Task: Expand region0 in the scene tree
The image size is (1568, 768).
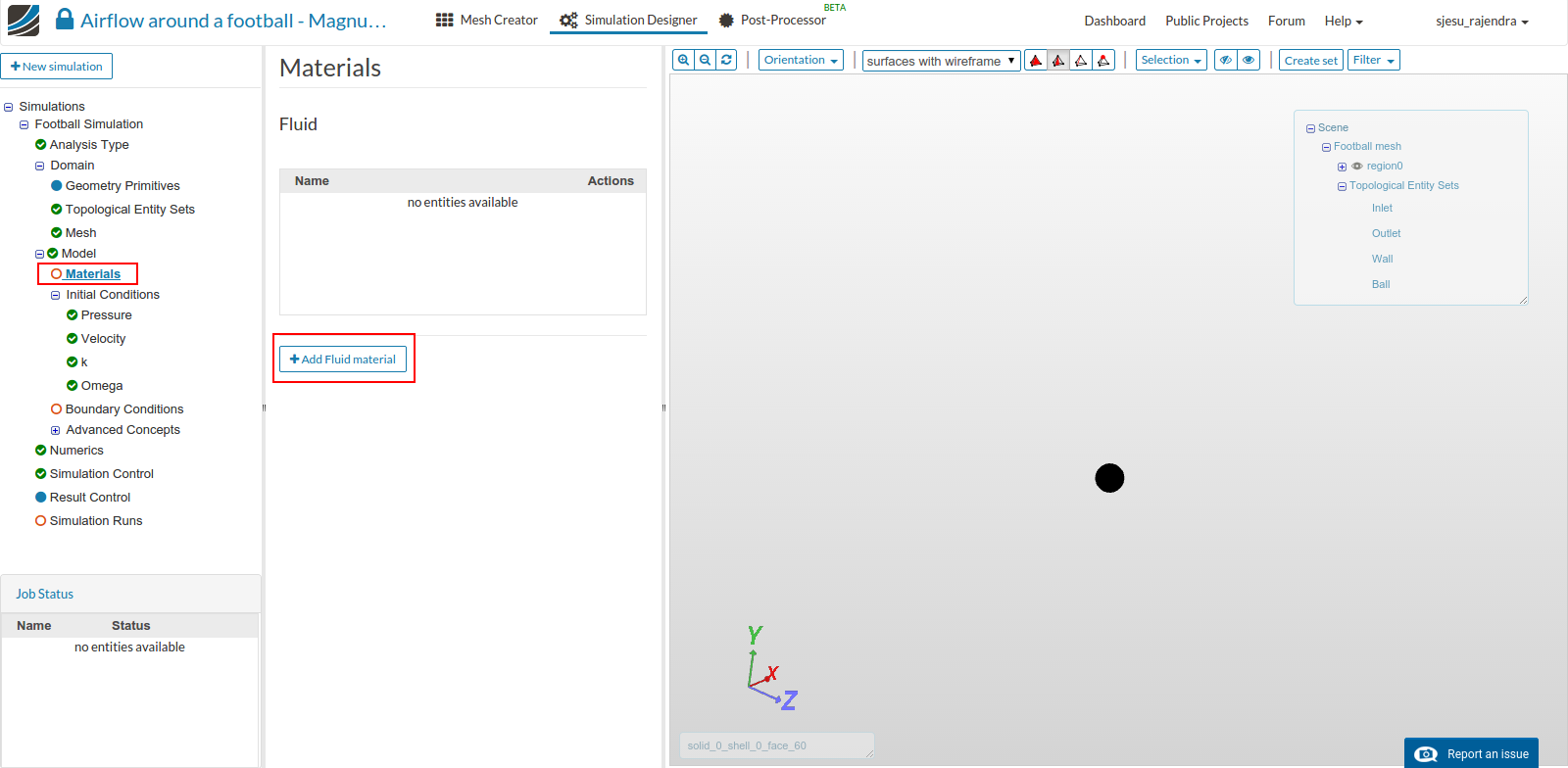Action: (x=1342, y=167)
